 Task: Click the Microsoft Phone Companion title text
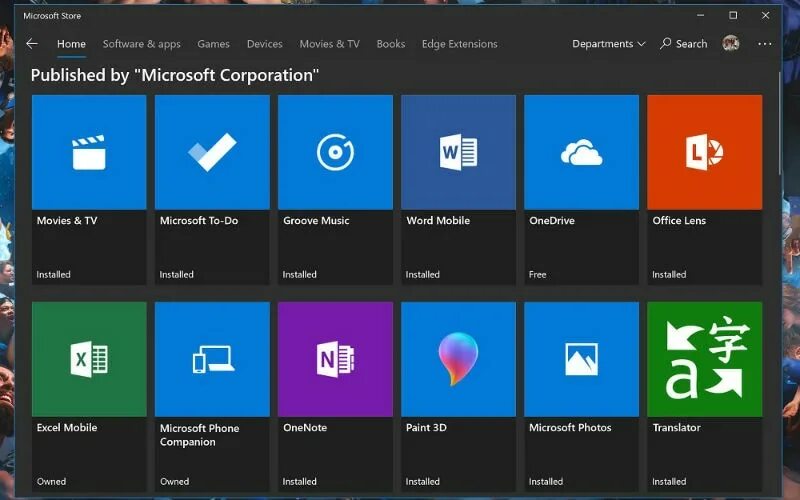click(x=199, y=435)
